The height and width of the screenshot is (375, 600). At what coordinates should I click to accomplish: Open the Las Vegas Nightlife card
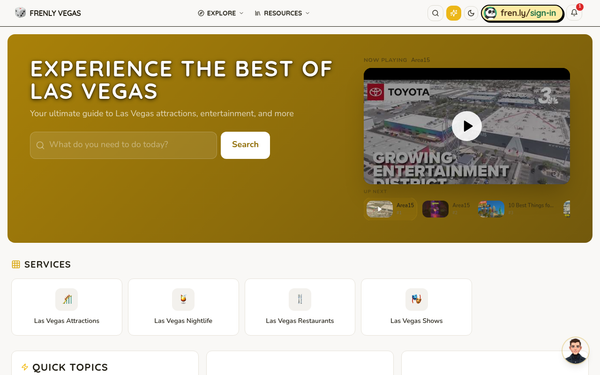point(183,307)
